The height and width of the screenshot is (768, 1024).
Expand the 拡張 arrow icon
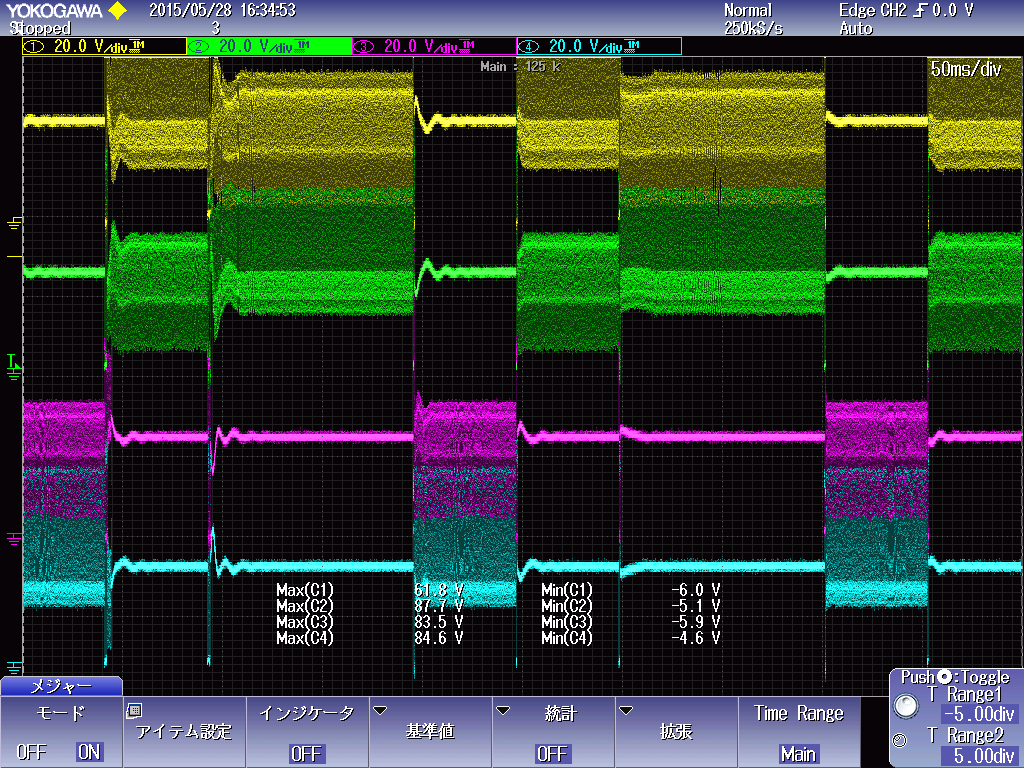[x=626, y=710]
